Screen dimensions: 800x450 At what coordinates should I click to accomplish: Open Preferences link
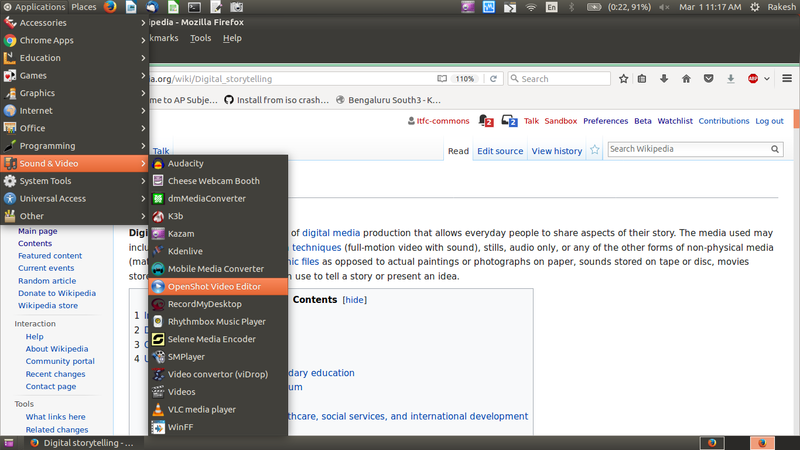coord(606,121)
